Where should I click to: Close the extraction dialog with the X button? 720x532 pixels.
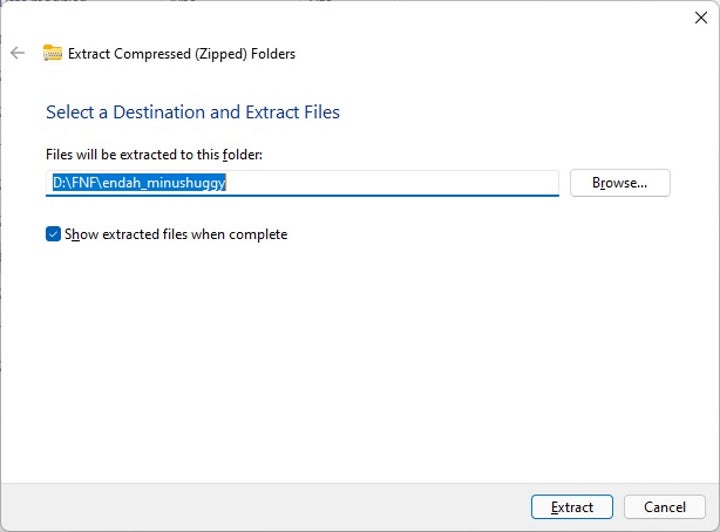701,17
